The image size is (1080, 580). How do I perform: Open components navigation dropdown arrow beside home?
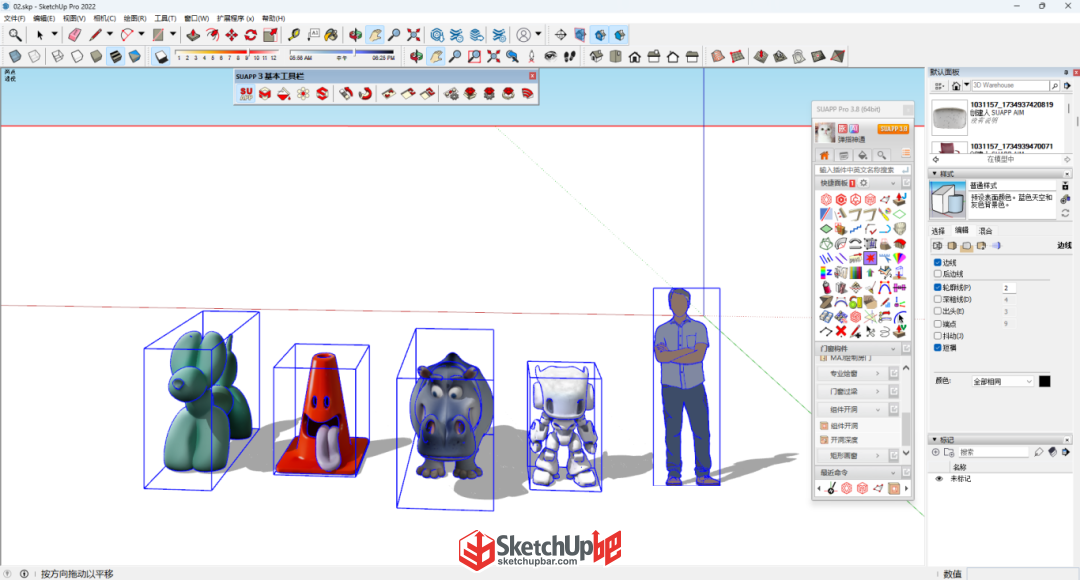tap(966, 85)
